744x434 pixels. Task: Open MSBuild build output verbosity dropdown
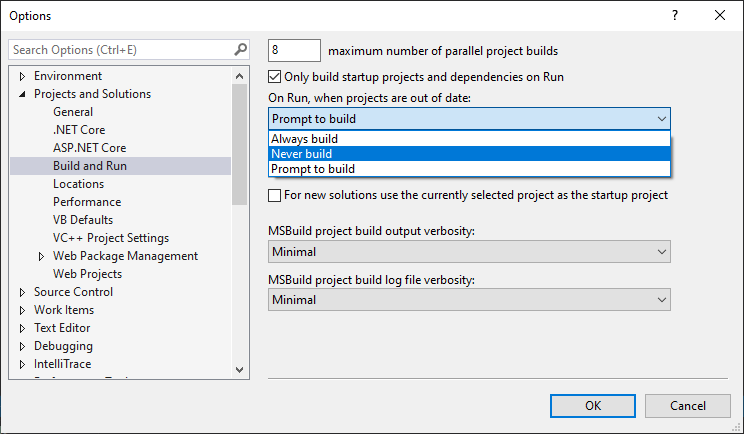[x=469, y=253]
